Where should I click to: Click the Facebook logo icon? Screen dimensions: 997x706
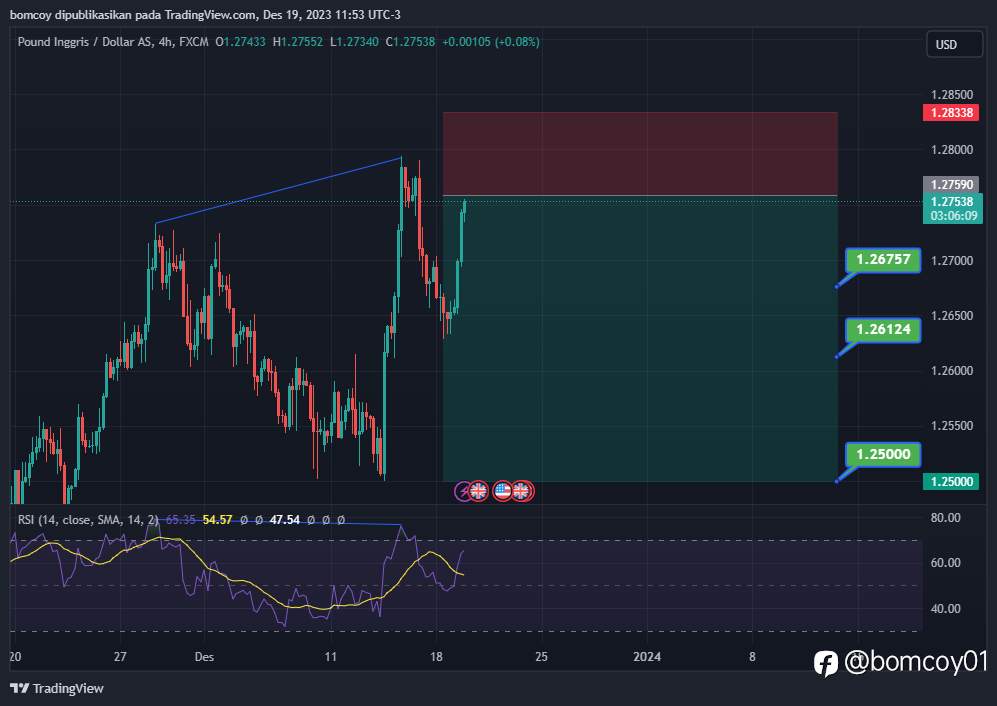tap(825, 663)
